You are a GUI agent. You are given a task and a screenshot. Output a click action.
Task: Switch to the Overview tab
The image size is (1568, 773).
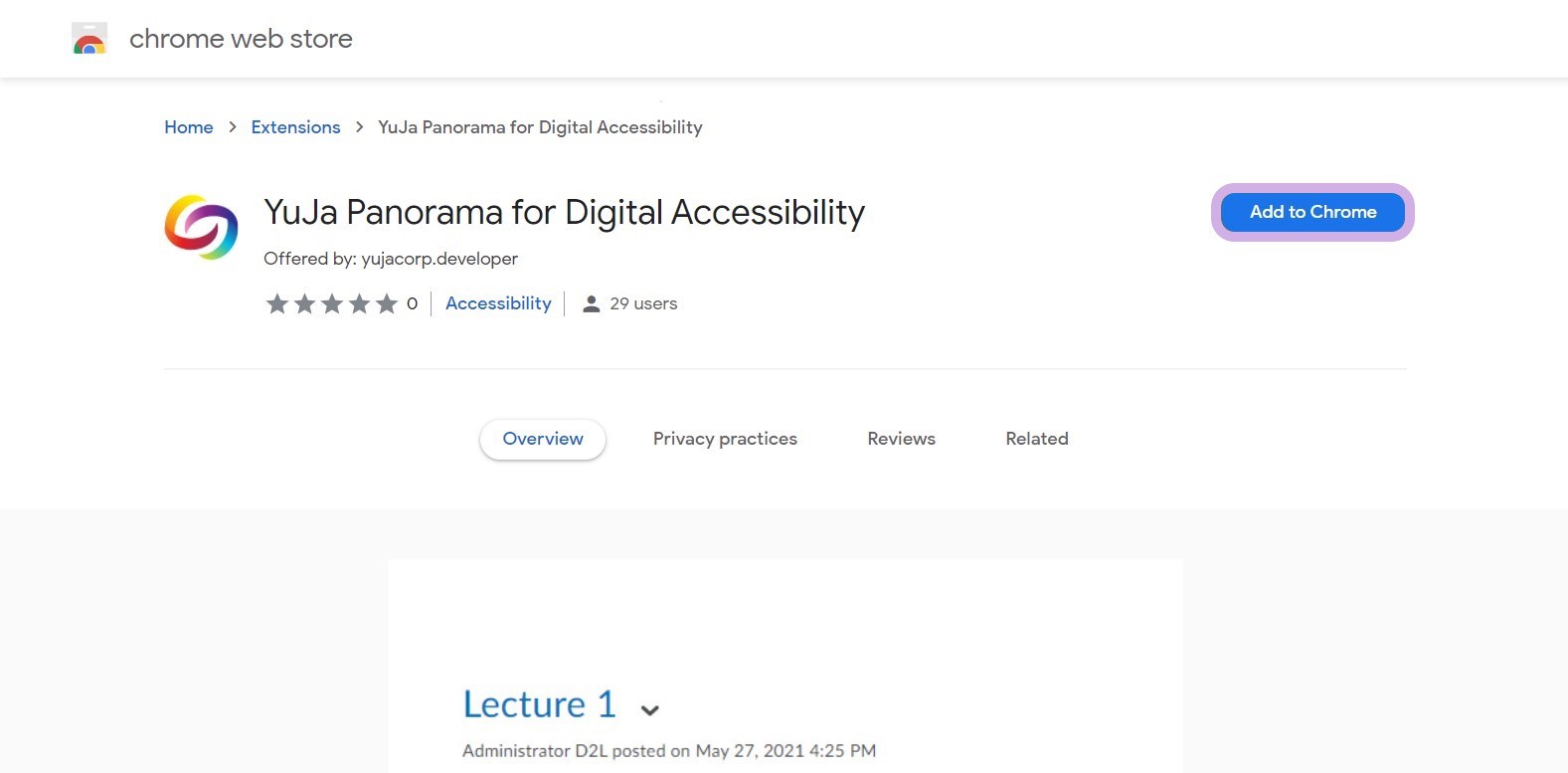coord(543,439)
